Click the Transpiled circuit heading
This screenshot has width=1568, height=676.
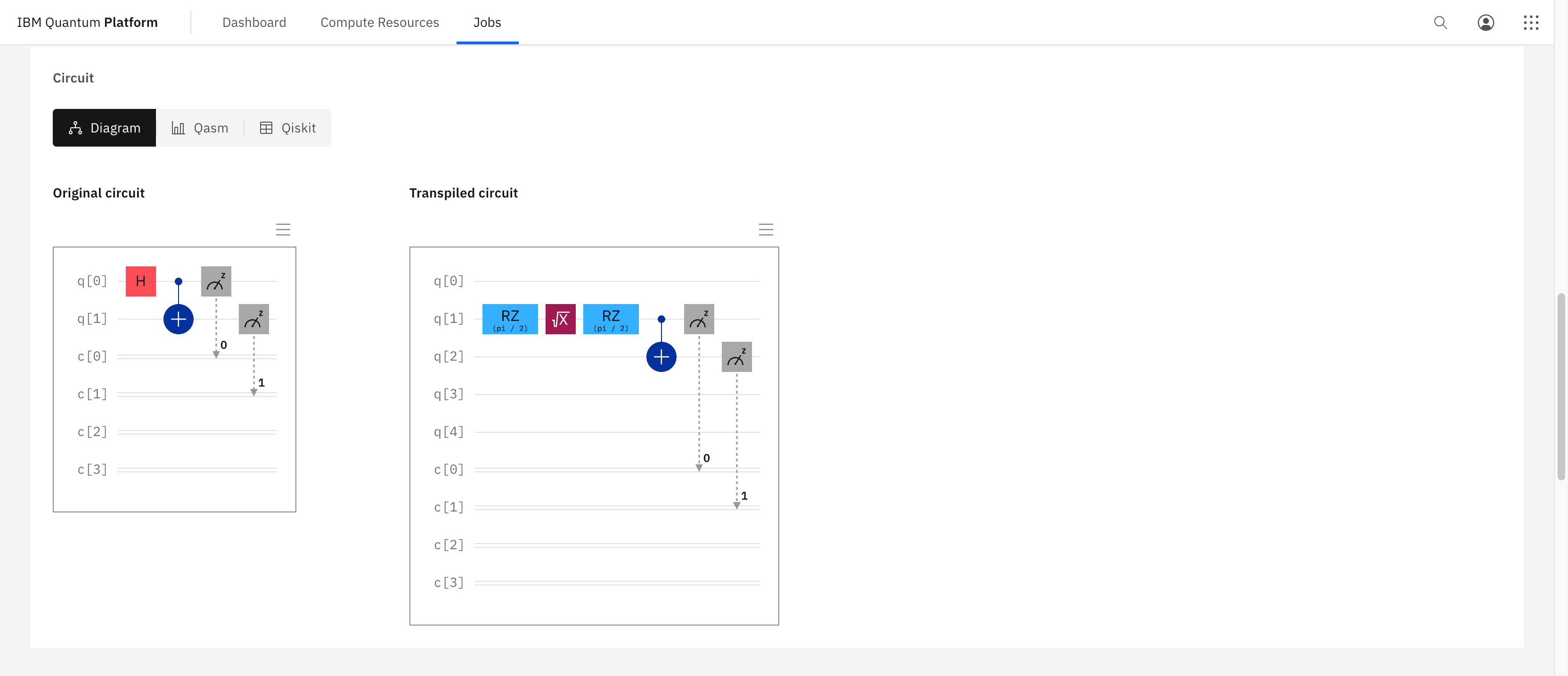click(x=463, y=193)
